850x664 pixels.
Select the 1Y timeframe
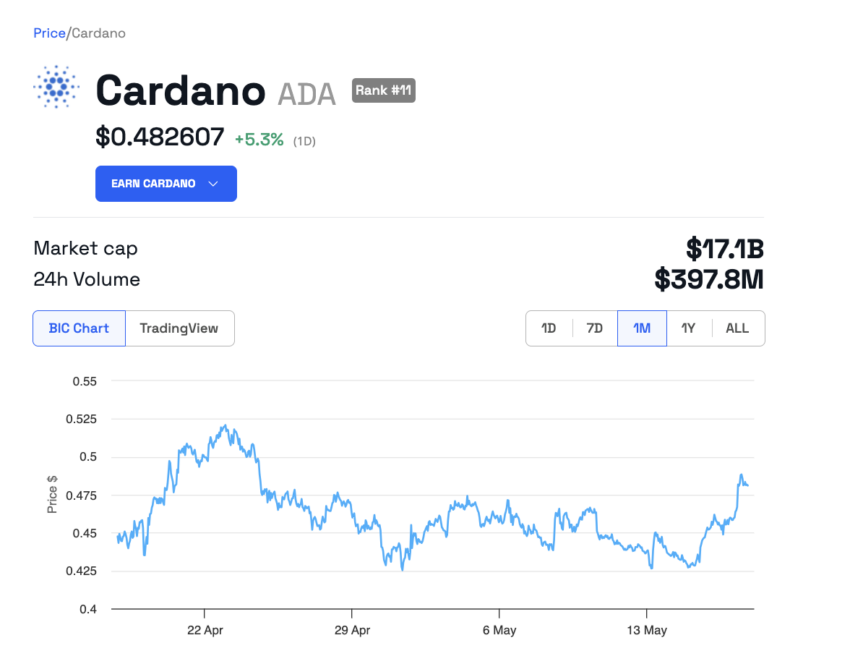click(688, 328)
